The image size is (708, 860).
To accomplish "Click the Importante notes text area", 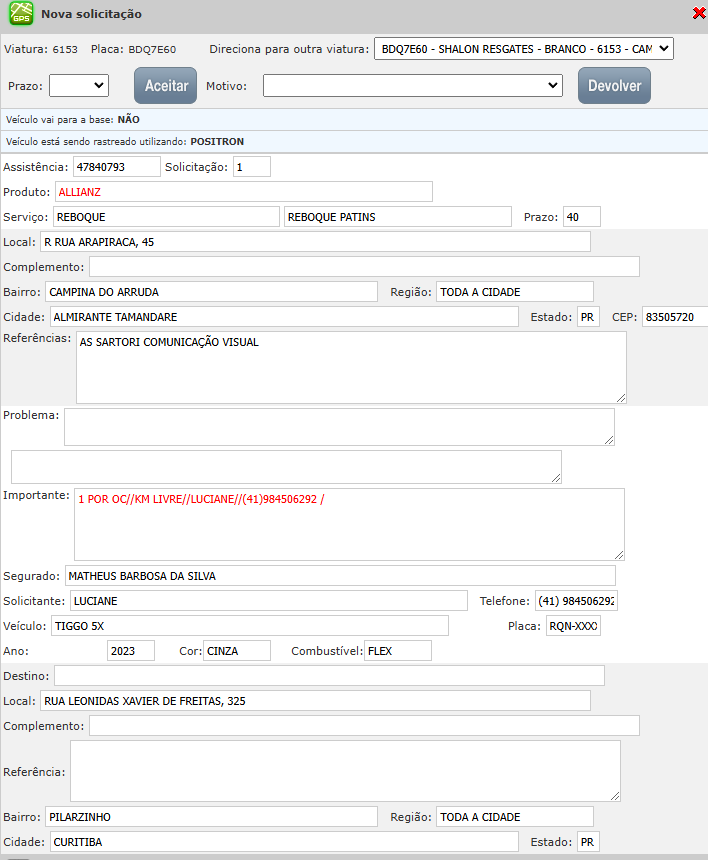I will [348, 524].
